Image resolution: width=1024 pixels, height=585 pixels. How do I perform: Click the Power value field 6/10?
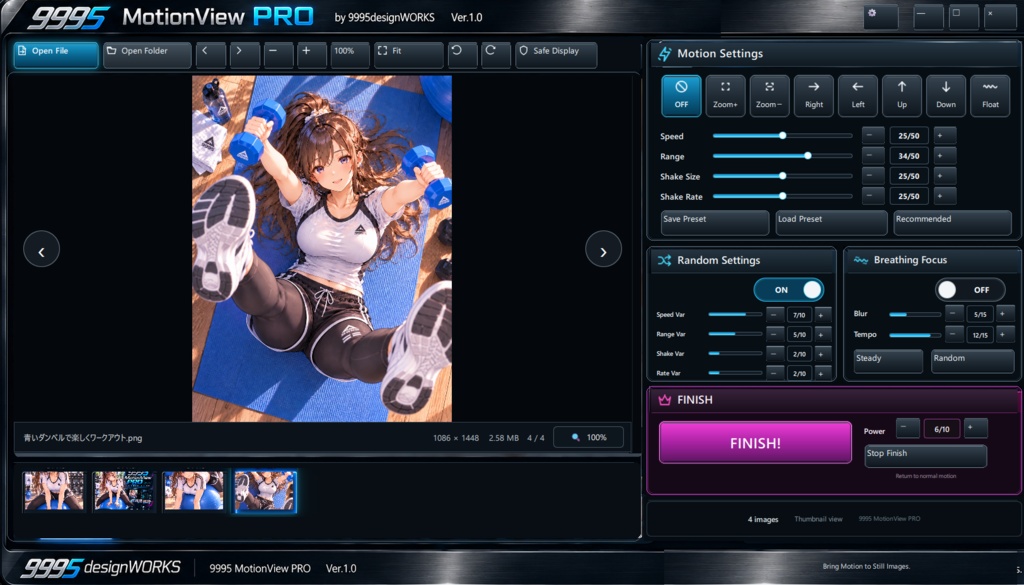tap(942, 428)
